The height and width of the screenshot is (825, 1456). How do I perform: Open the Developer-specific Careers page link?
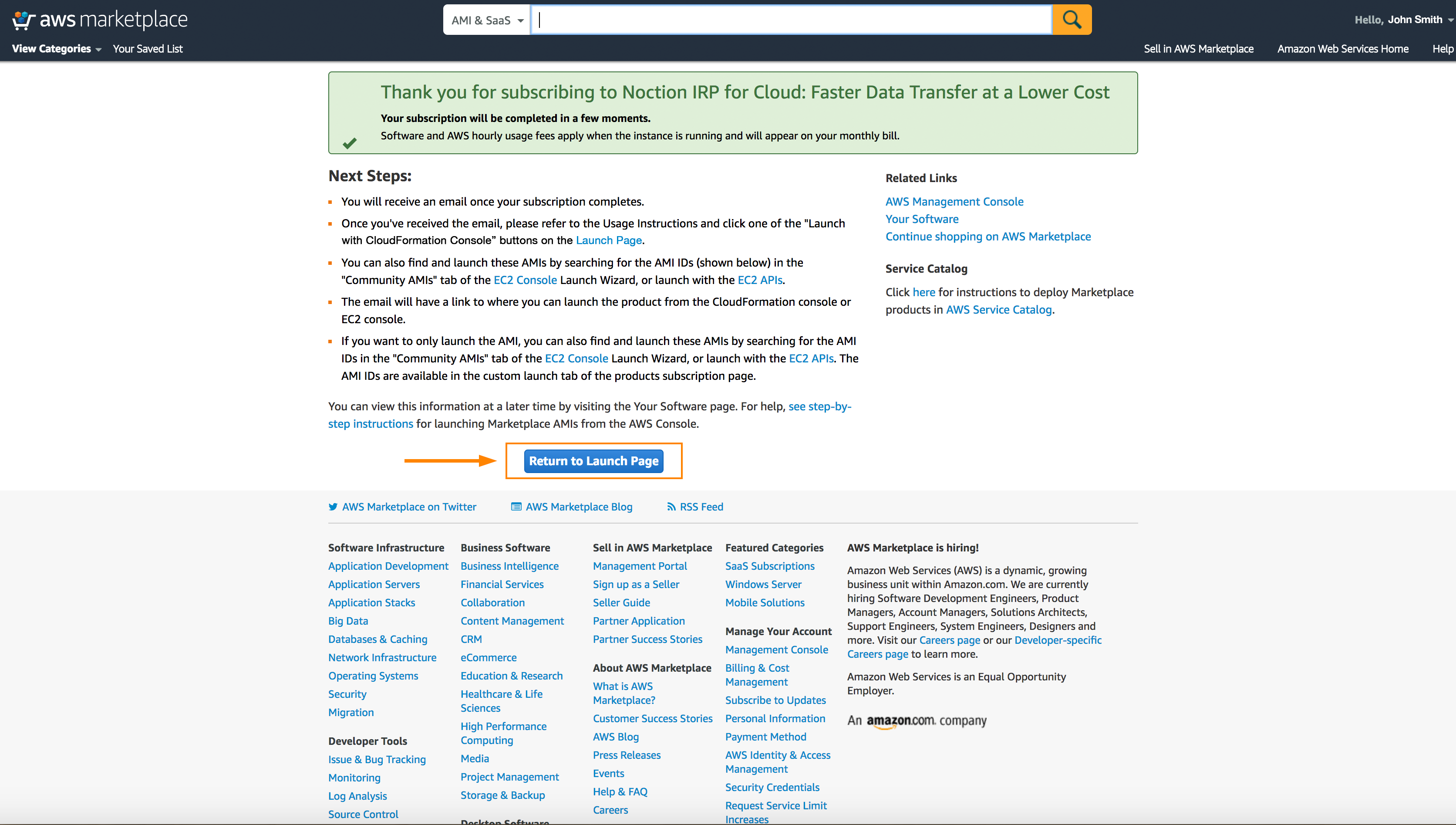974,647
